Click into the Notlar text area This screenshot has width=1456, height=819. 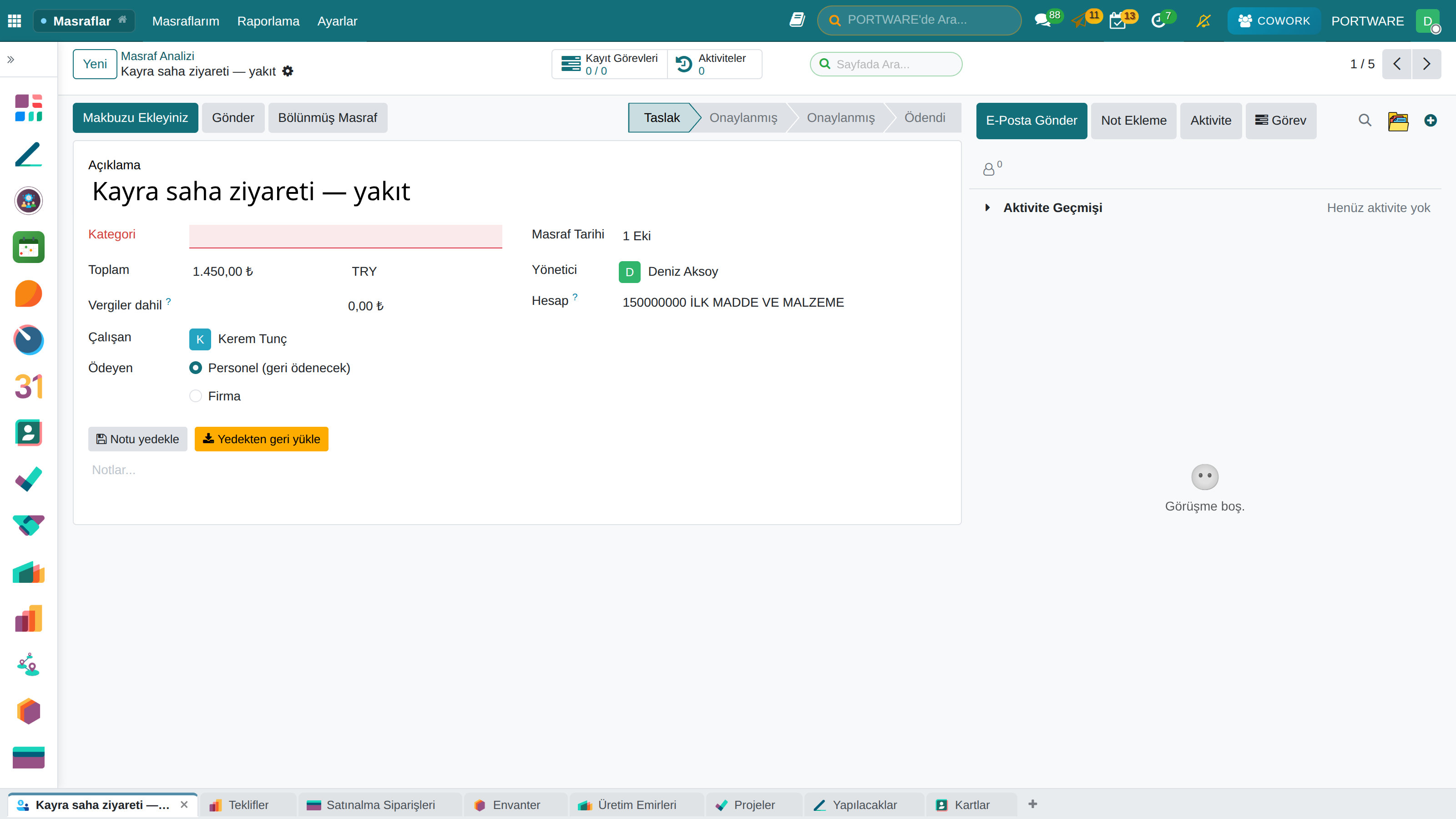pos(516,470)
